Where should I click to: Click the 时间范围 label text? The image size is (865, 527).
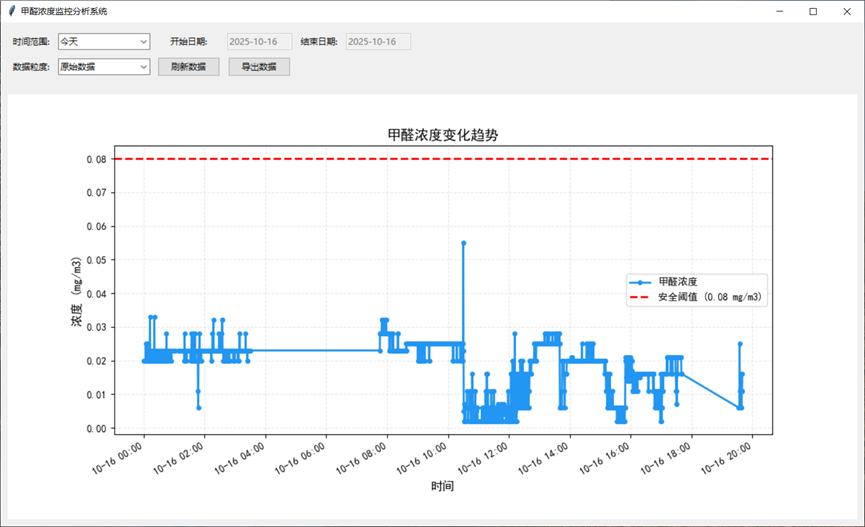click(x=31, y=42)
